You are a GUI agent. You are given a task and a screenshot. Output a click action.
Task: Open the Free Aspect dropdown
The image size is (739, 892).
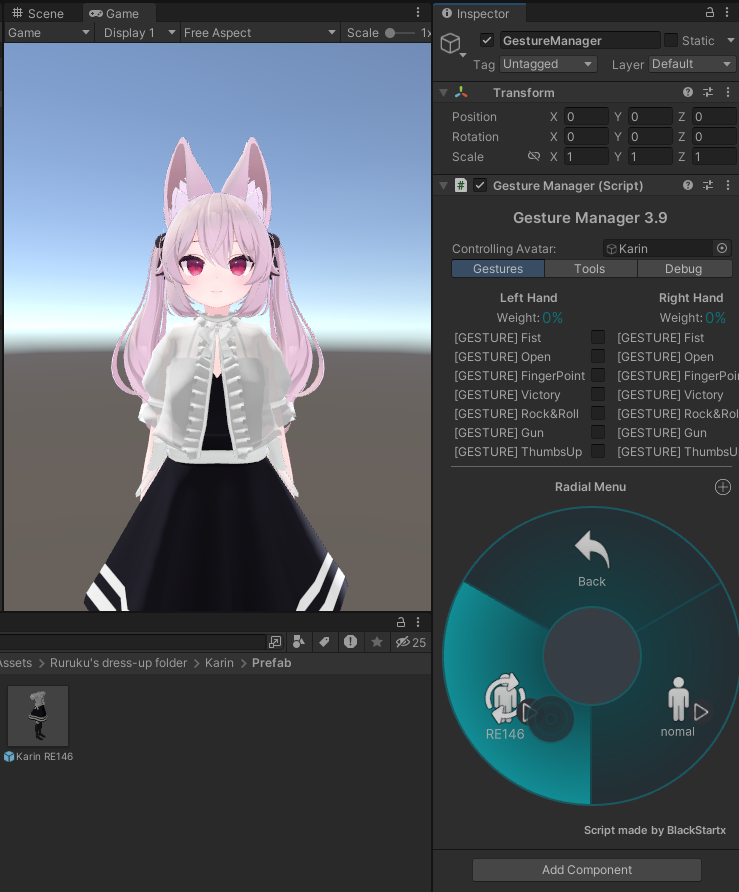click(x=259, y=33)
